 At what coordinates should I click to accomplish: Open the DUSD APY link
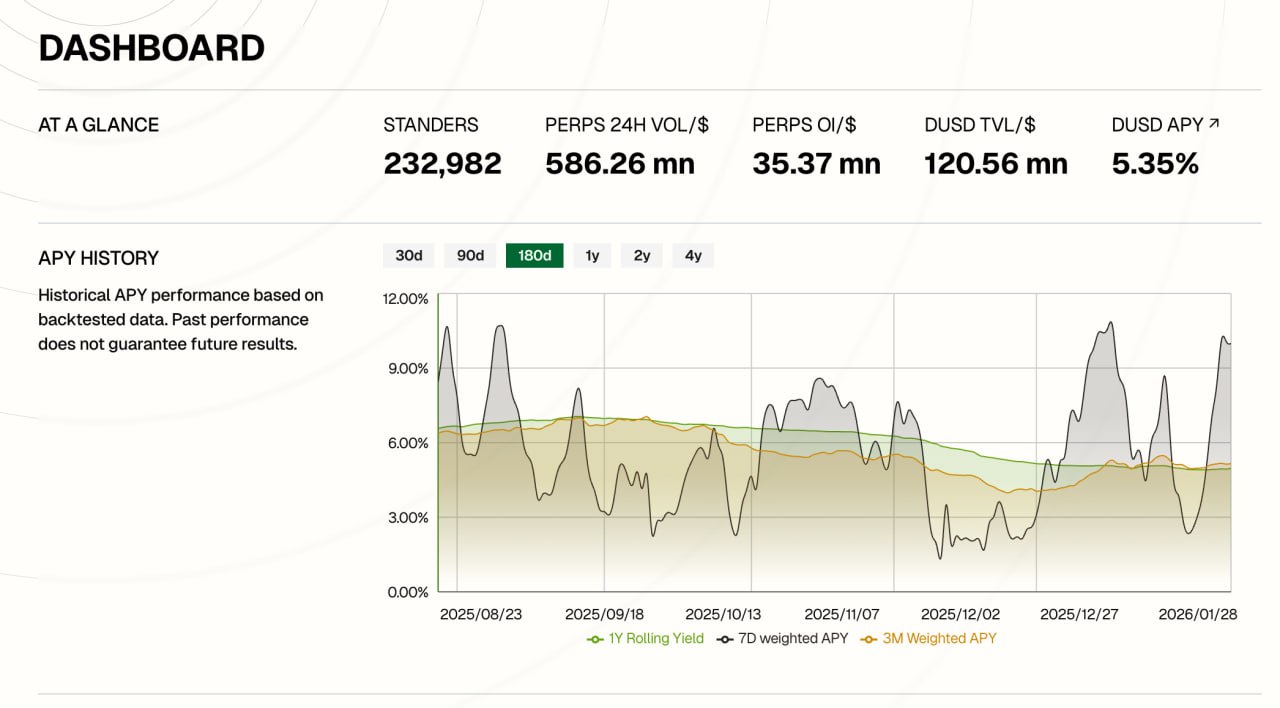point(1157,125)
